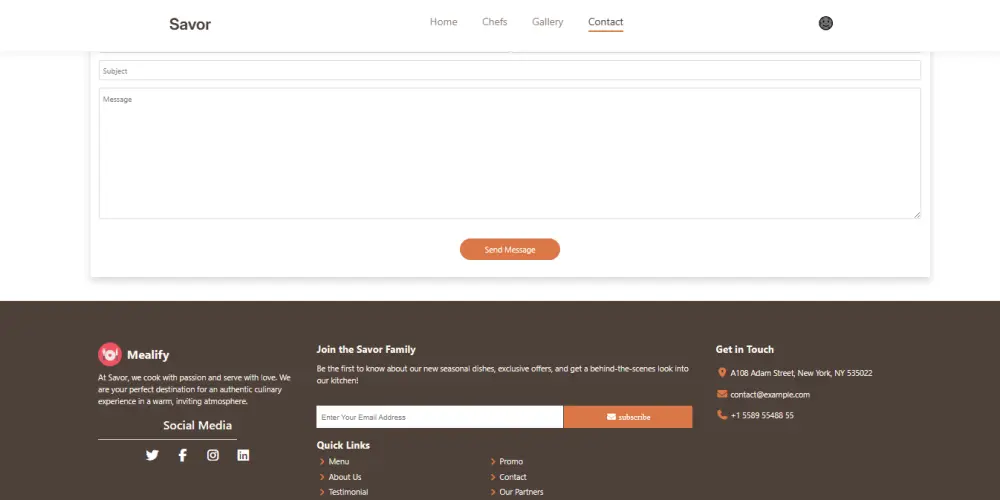Click the Savor logo in the header
This screenshot has height=500, width=1000.
[189, 24]
